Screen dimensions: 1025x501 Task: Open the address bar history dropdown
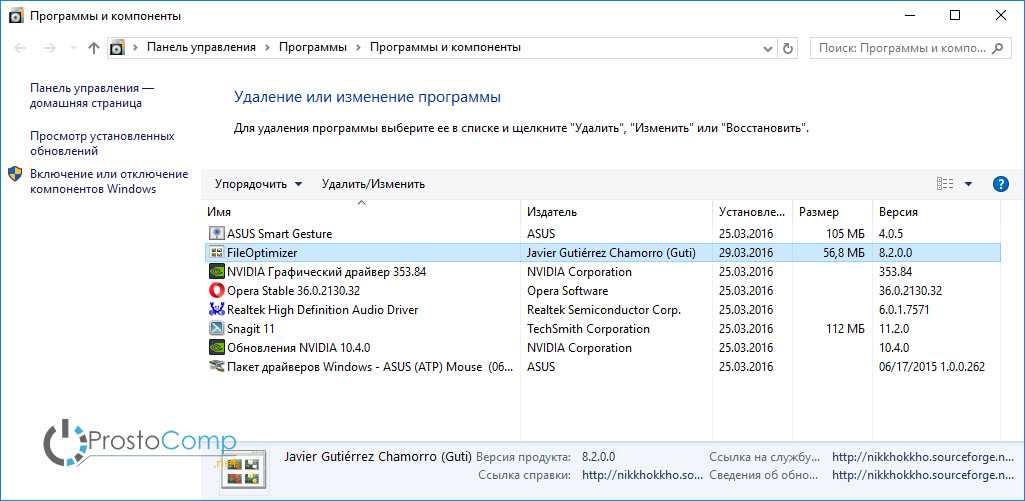pyautogui.click(x=768, y=48)
